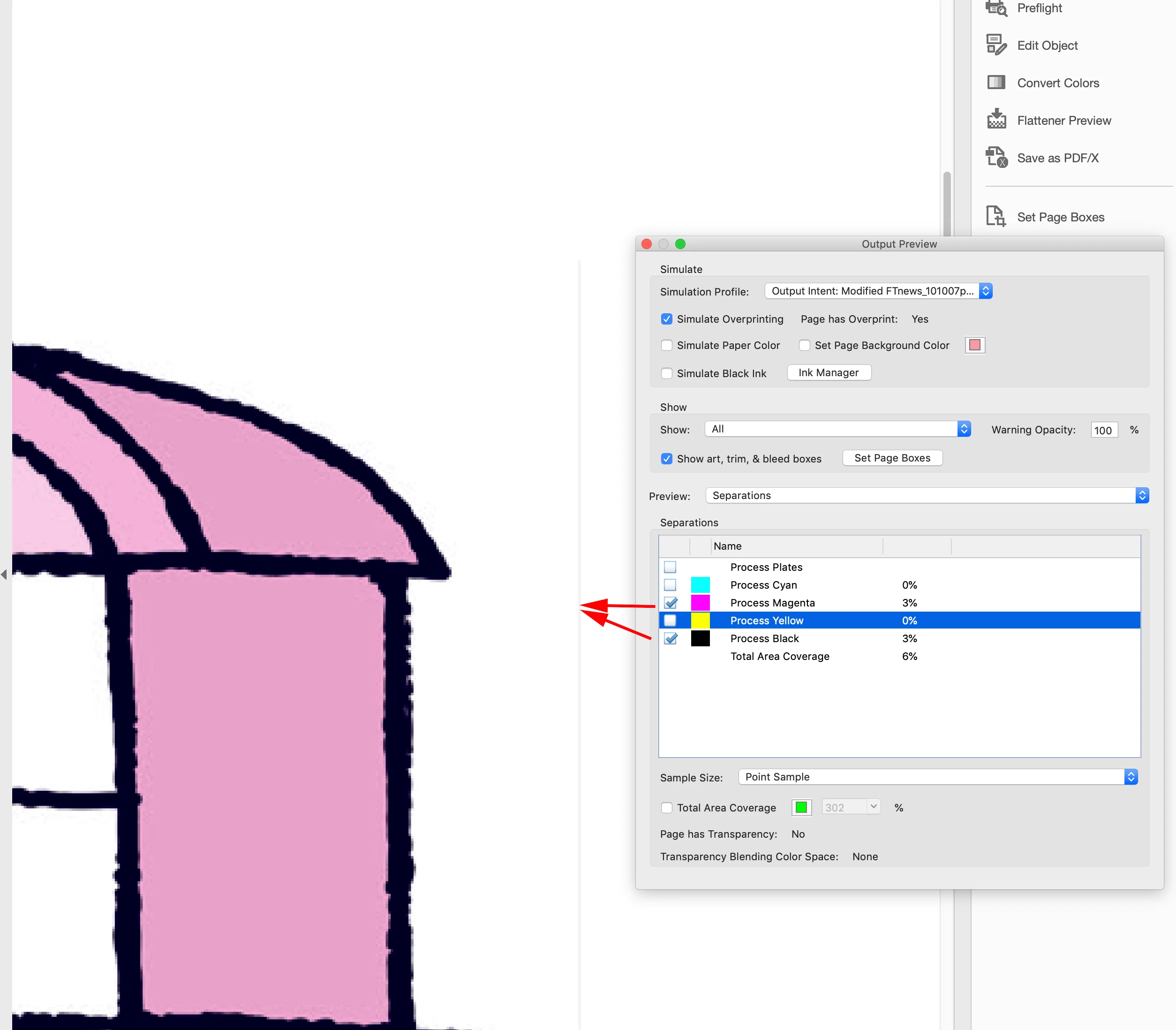This screenshot has width=1176, height=1030.
Task: Enable Simulate Paper Color checkbox
Action: coord(666,345)
